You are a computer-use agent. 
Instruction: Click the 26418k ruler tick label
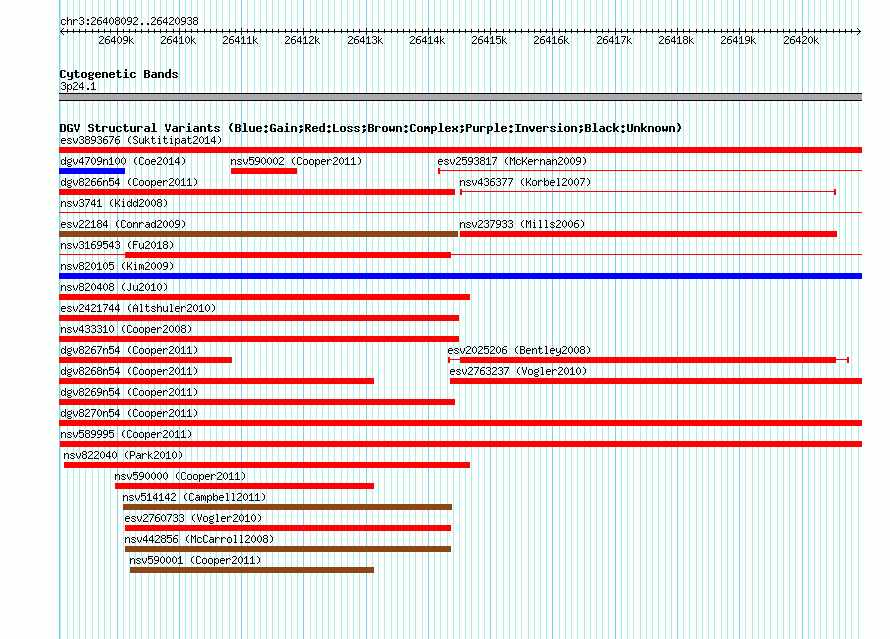pos(675,40)
